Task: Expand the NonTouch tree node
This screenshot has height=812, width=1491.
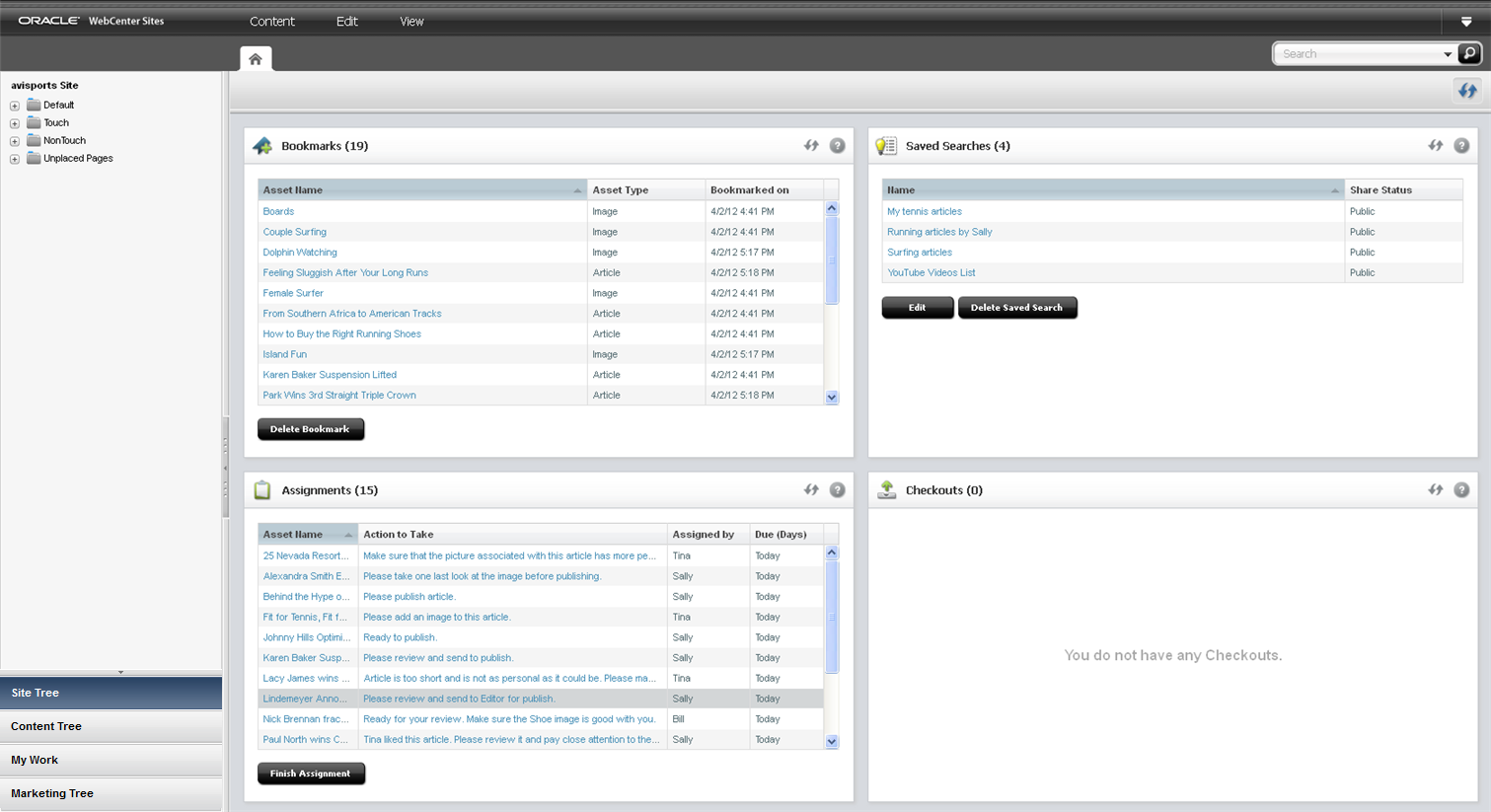Action: 15,141
